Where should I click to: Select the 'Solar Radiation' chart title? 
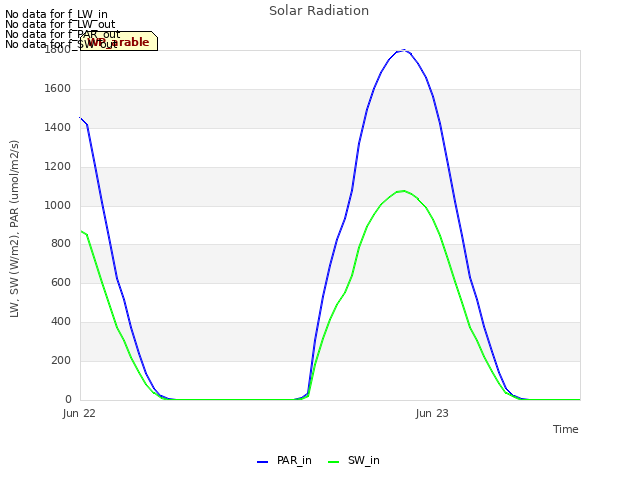point(319,11)
